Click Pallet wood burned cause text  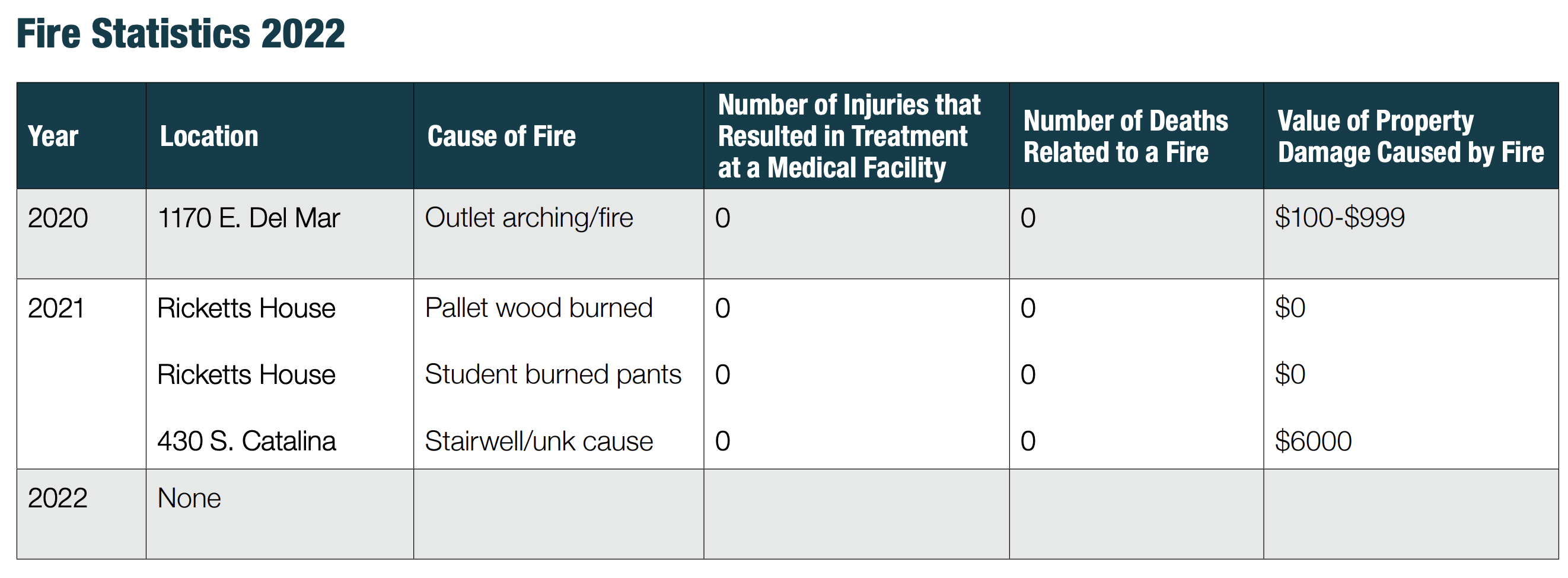pos(538,307)
